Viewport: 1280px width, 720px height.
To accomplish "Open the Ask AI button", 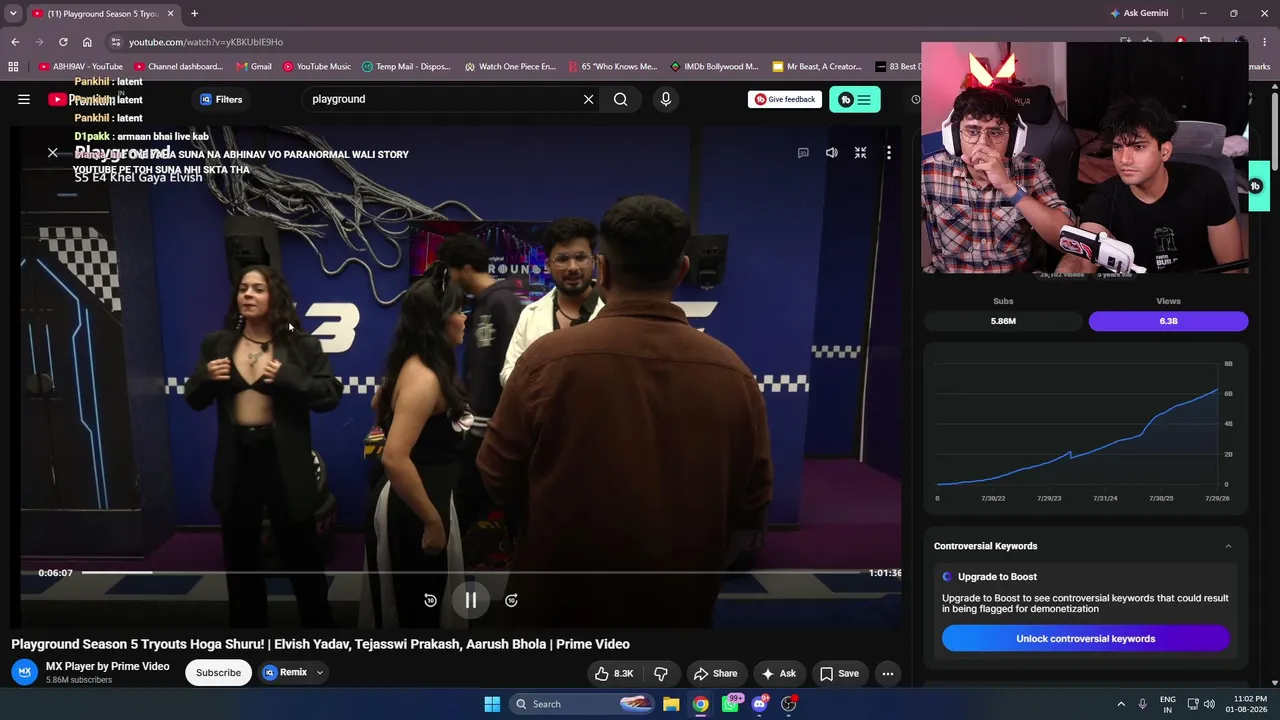I will (778, 673).
